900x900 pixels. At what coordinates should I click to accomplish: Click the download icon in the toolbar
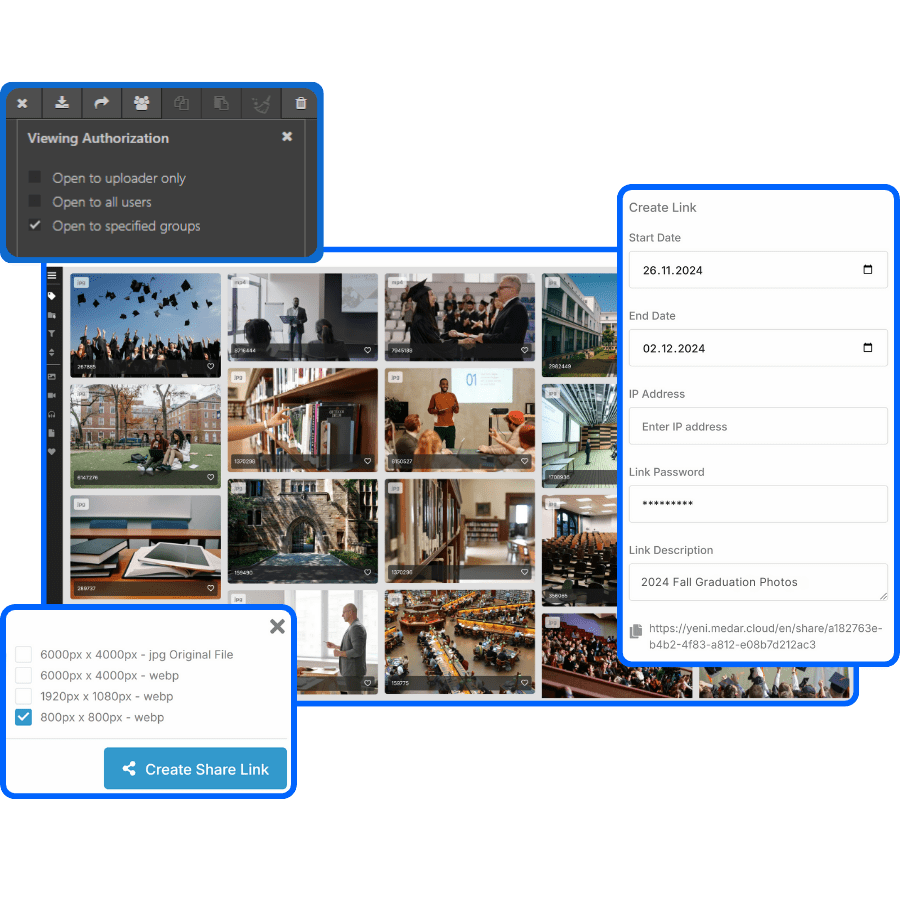(x=62, y=103)
